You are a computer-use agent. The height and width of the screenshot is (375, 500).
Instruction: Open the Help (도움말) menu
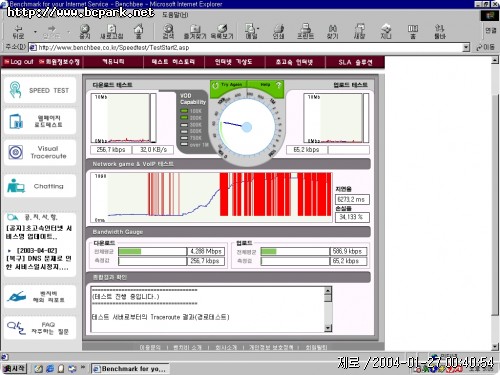click(175, 15)
